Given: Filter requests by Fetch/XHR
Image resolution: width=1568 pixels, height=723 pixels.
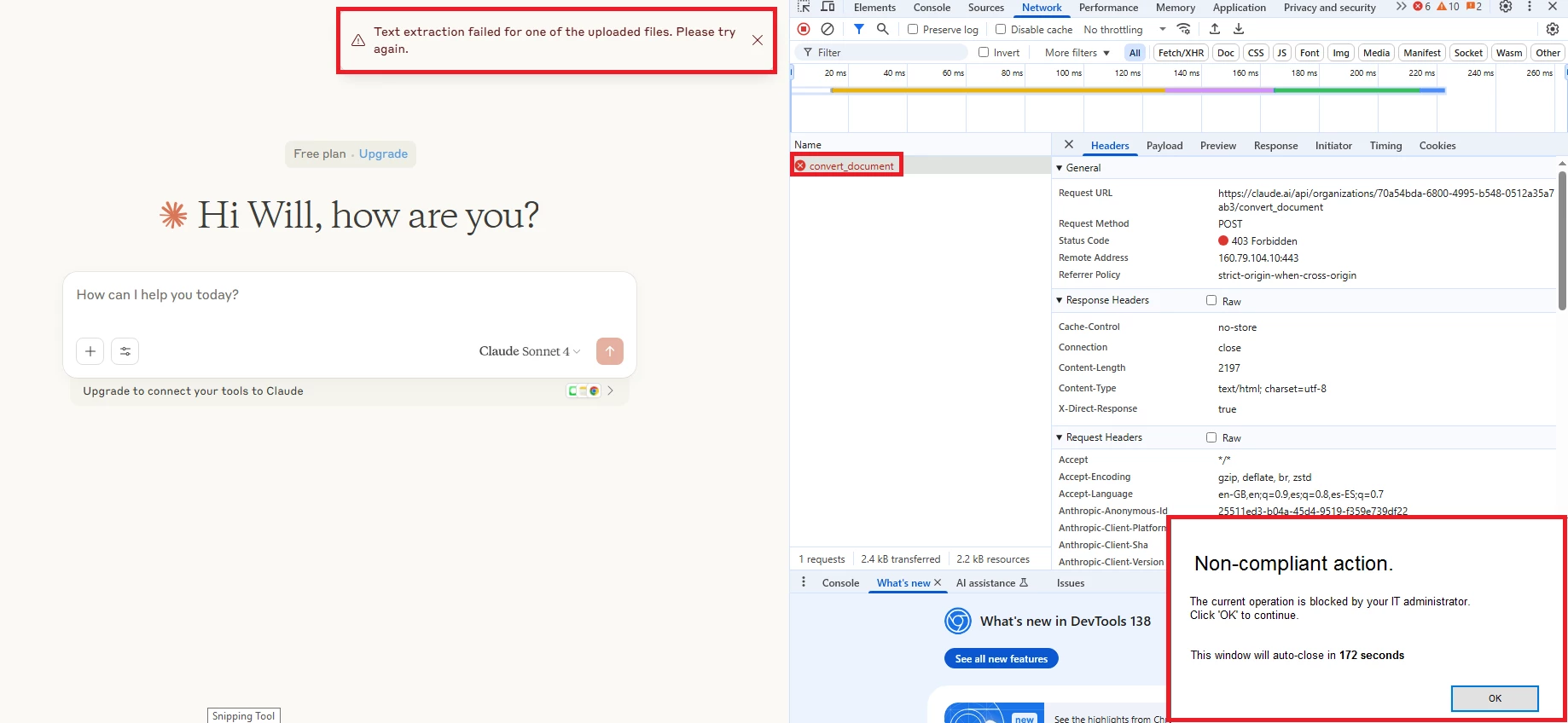Looking at the screenshot, I should pyautogui.click(x=1181, y=53).
